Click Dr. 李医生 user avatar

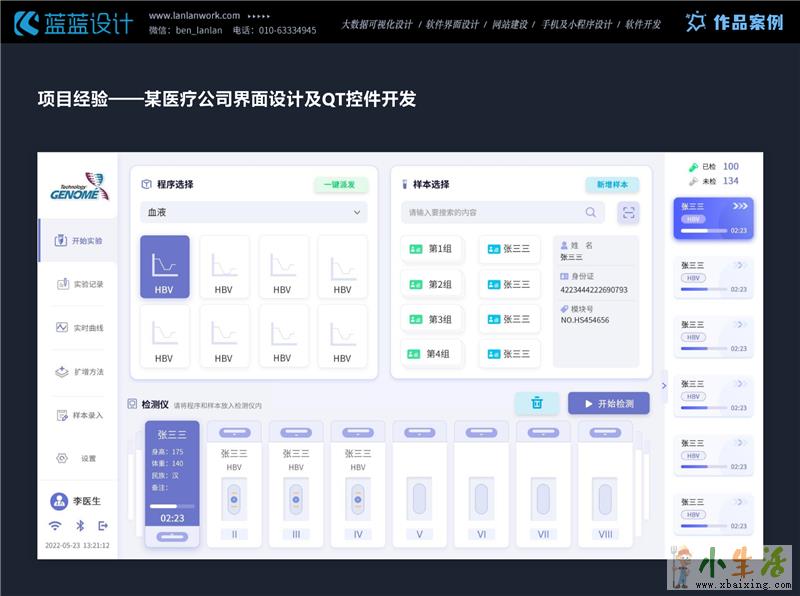click(58, 501)
